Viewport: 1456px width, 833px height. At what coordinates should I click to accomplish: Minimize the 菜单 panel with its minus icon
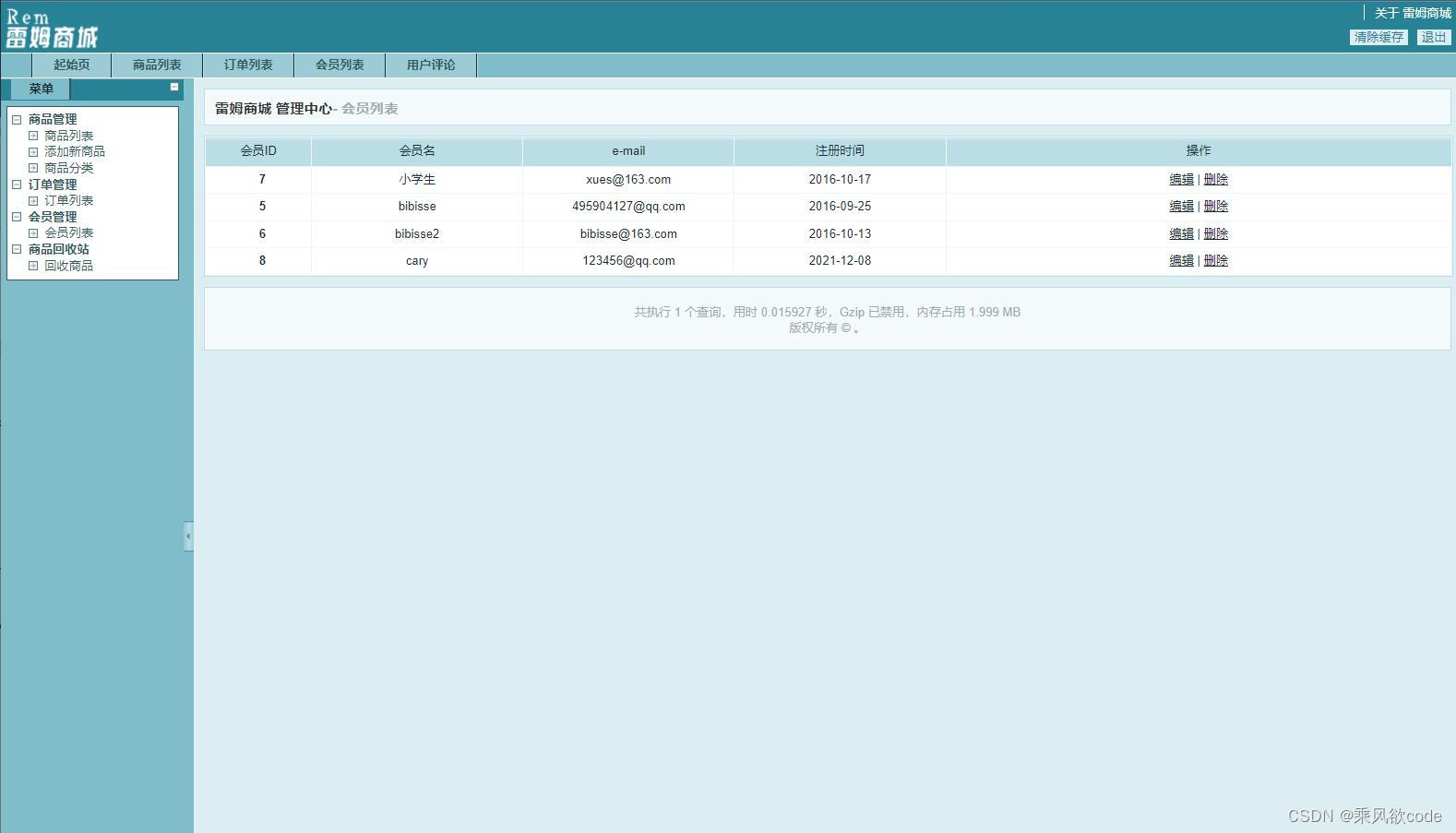pyautogui.click(x=173, y=87)
